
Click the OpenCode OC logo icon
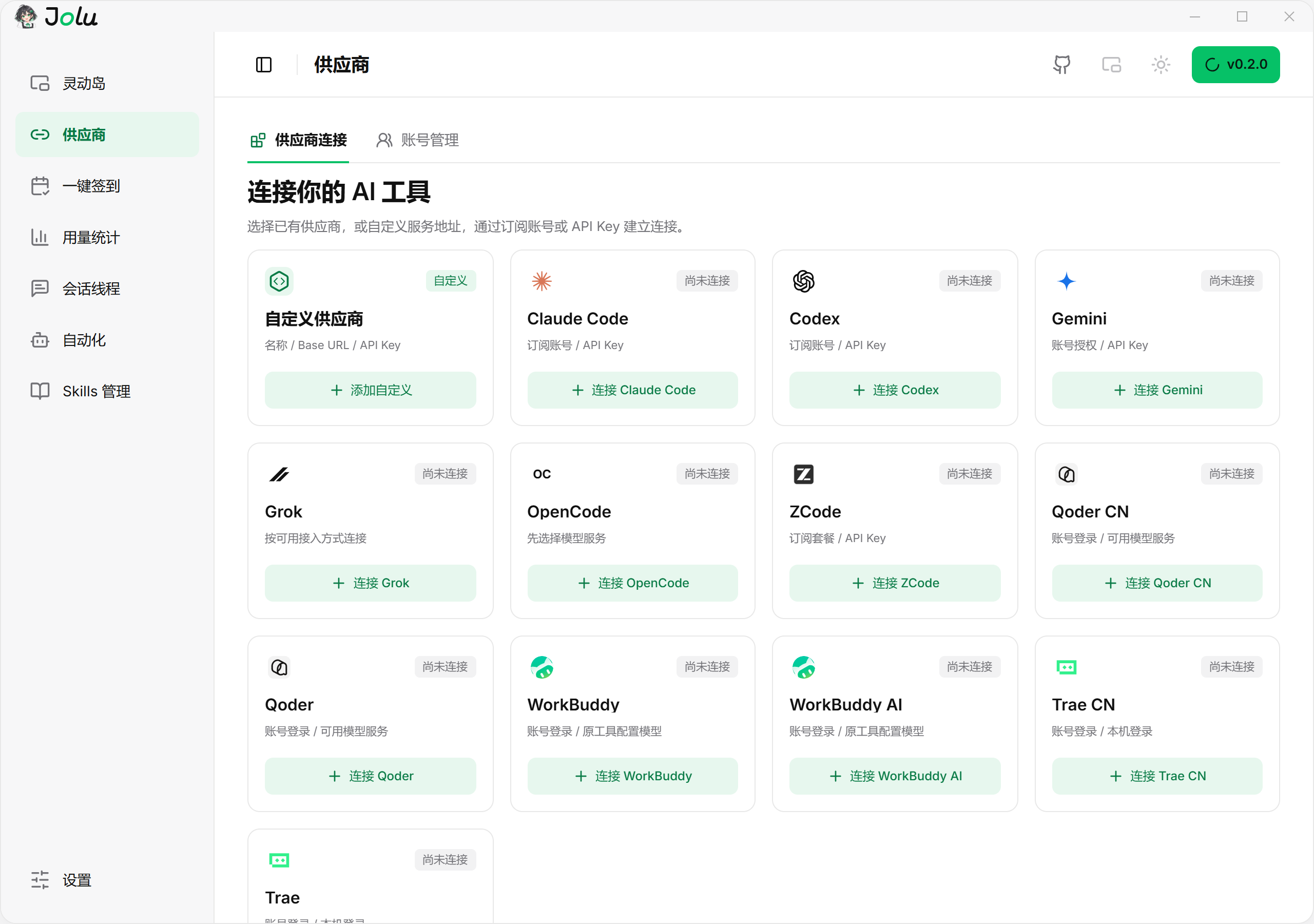click(x=542, y=474)
